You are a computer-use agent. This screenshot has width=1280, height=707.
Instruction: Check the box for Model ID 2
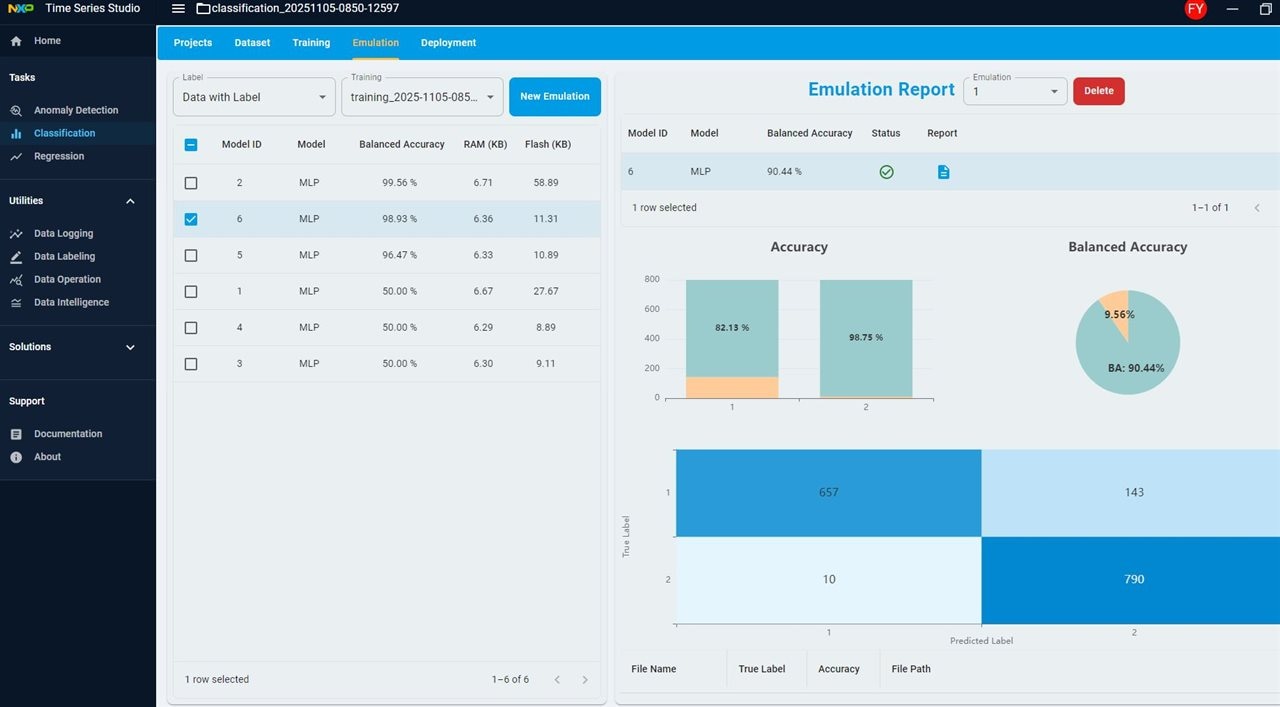point(191,183)
